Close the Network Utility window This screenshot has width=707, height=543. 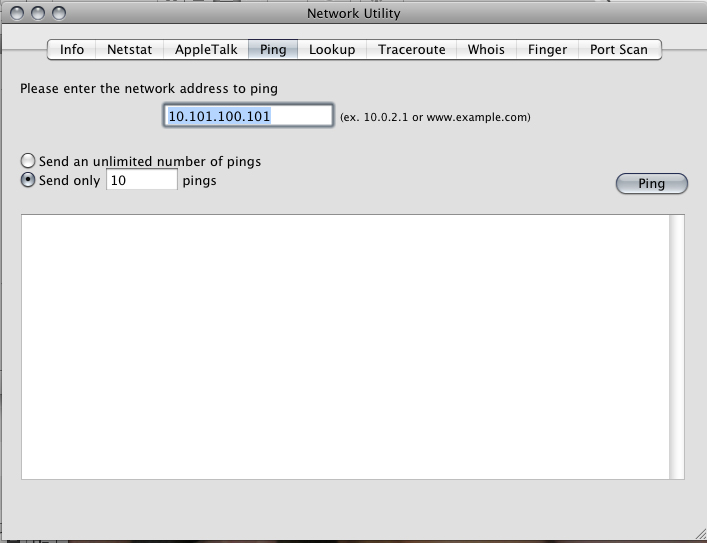tap(19, 13)
